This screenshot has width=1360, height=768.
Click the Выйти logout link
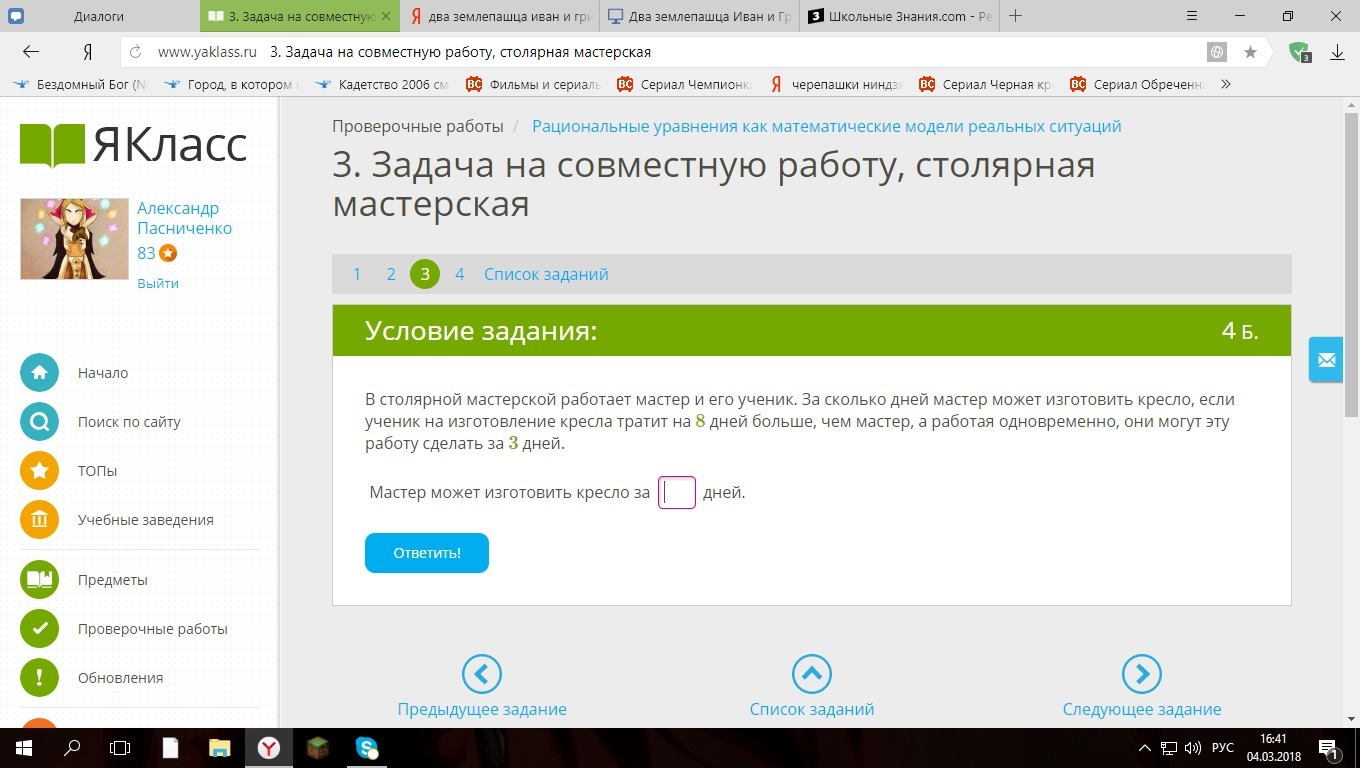(158, 283)
